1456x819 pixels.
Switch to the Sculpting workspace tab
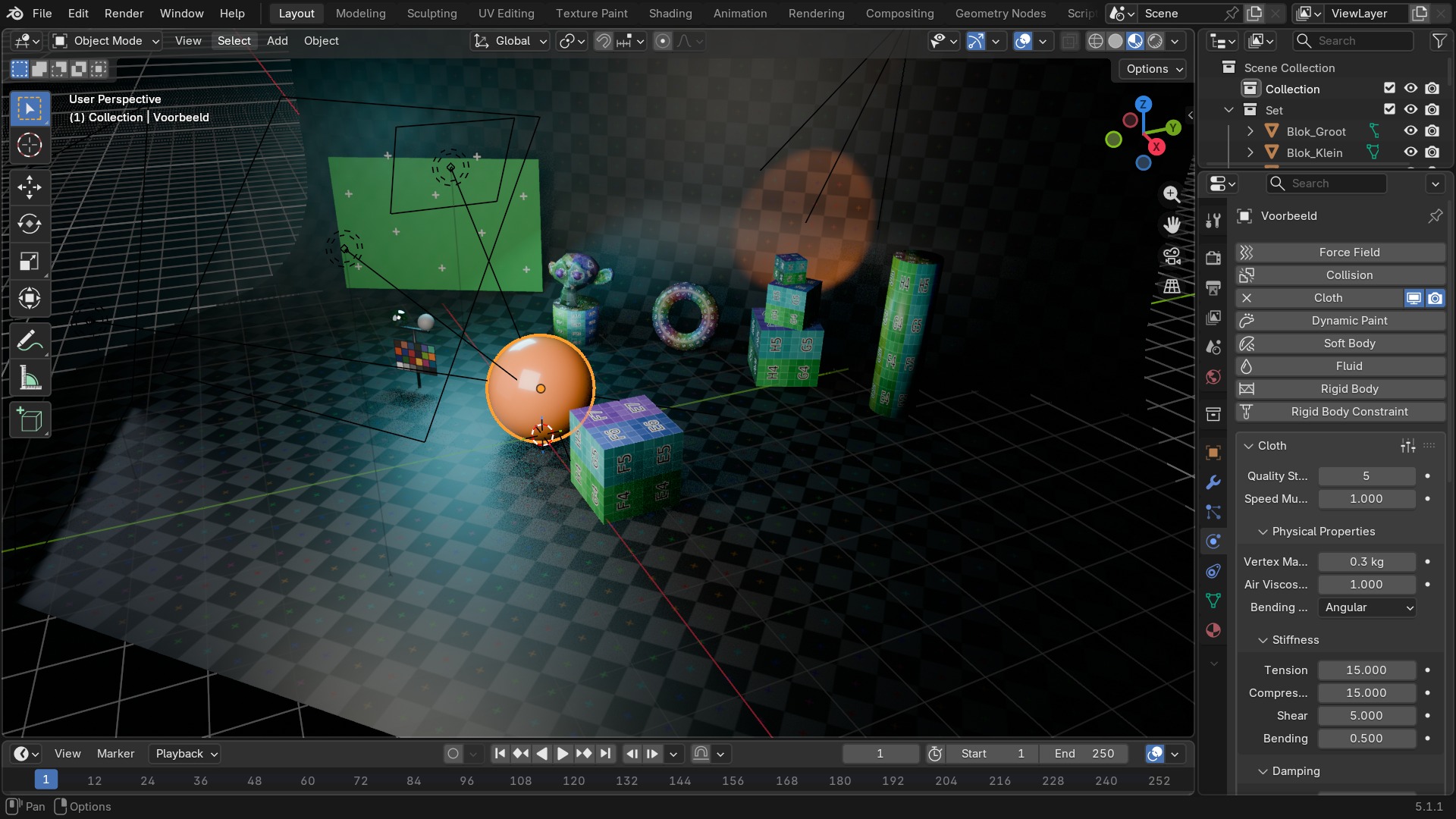point(431,14)
